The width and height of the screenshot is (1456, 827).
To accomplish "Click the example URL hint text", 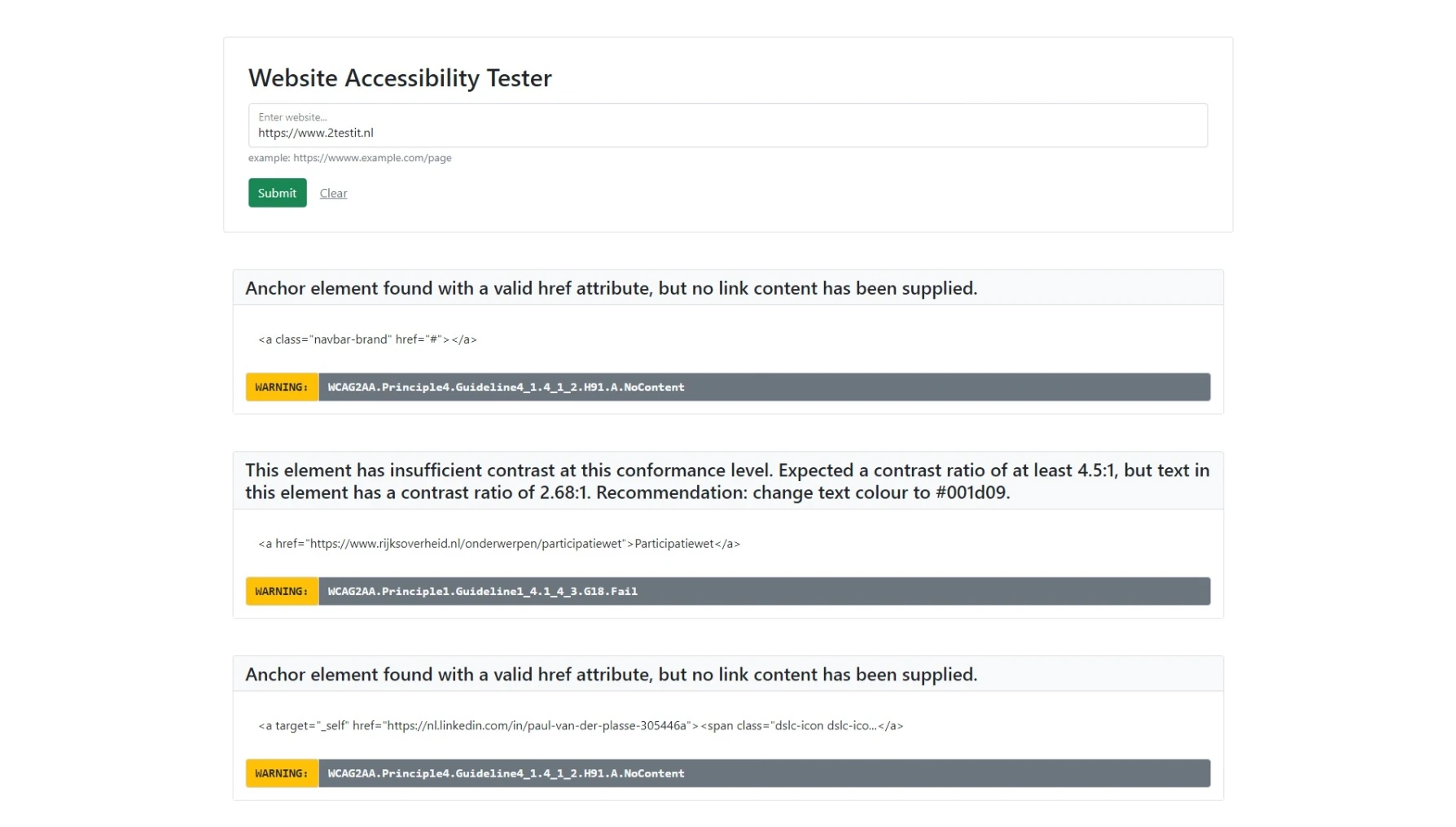I will 350,158.
